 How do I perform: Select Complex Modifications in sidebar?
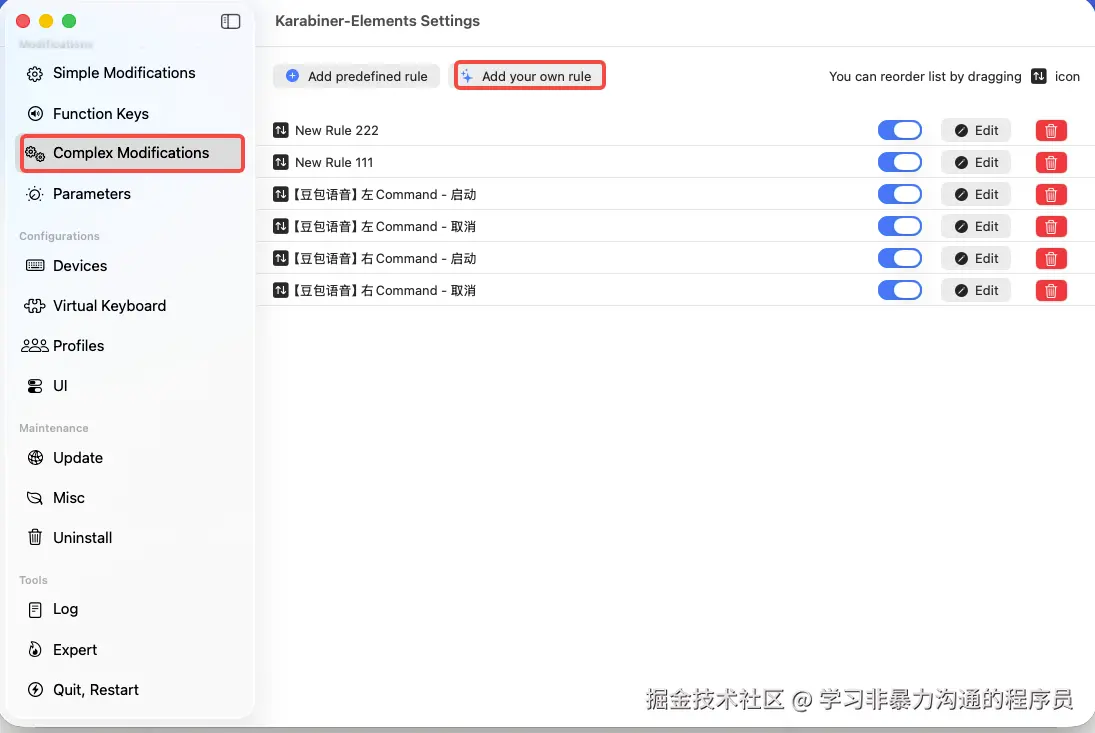[x=132, y=153]
